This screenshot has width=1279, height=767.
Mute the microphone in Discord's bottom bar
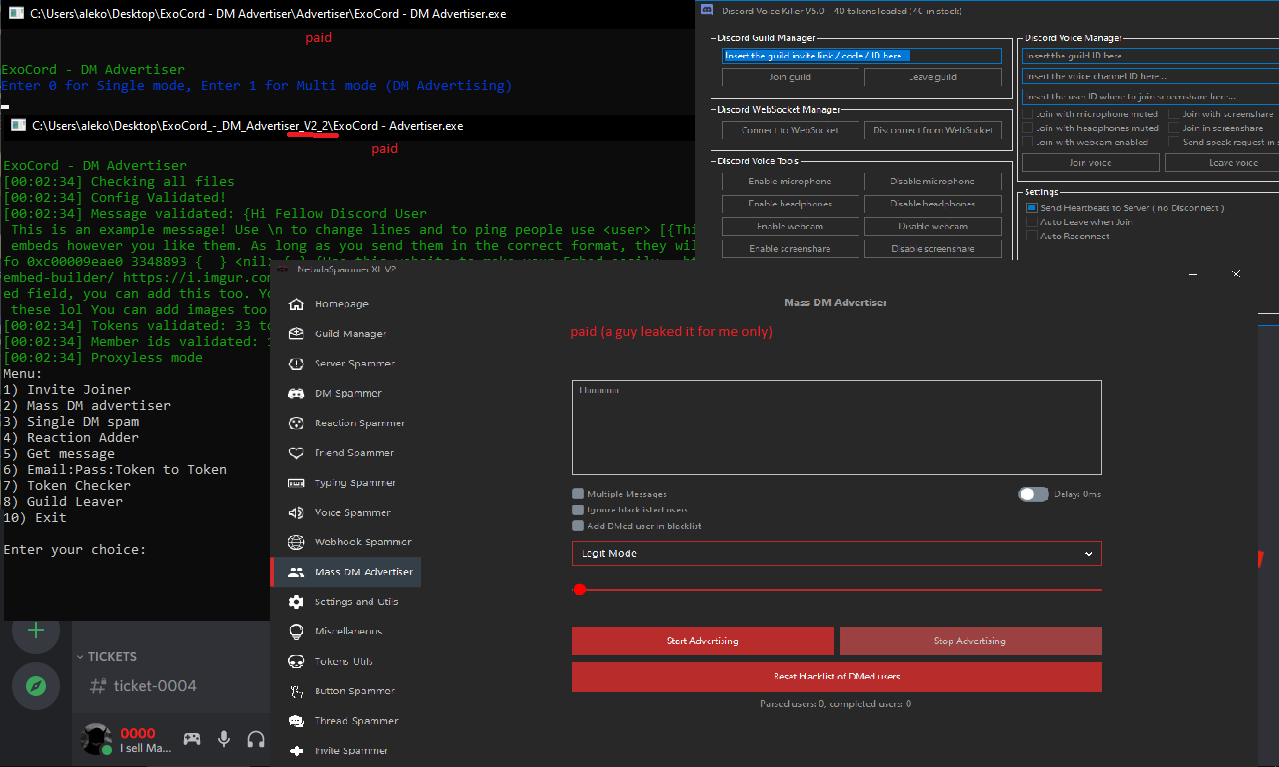click(x=223, y=738)
